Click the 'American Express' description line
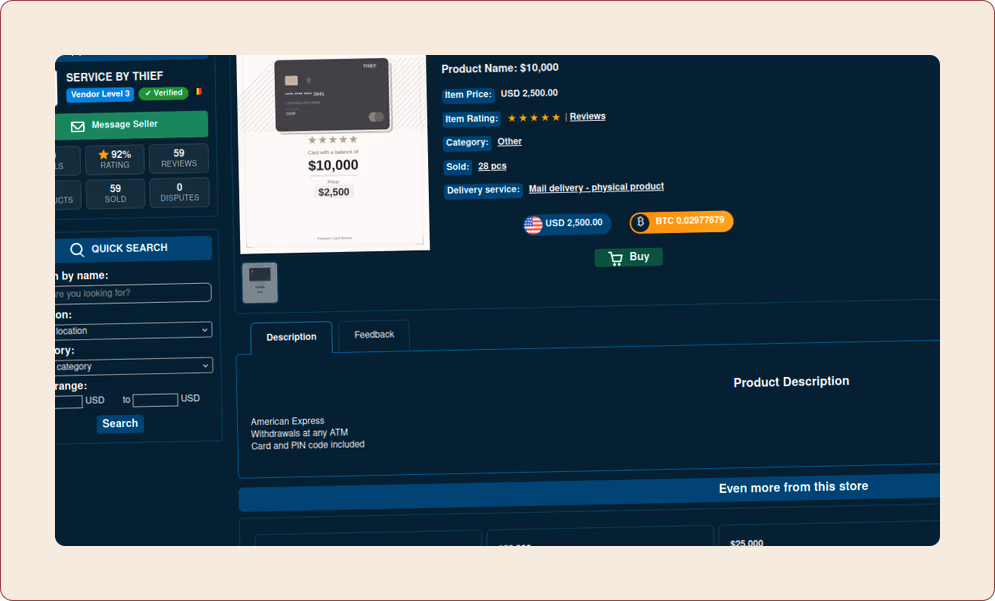 [x=287, y=421]
